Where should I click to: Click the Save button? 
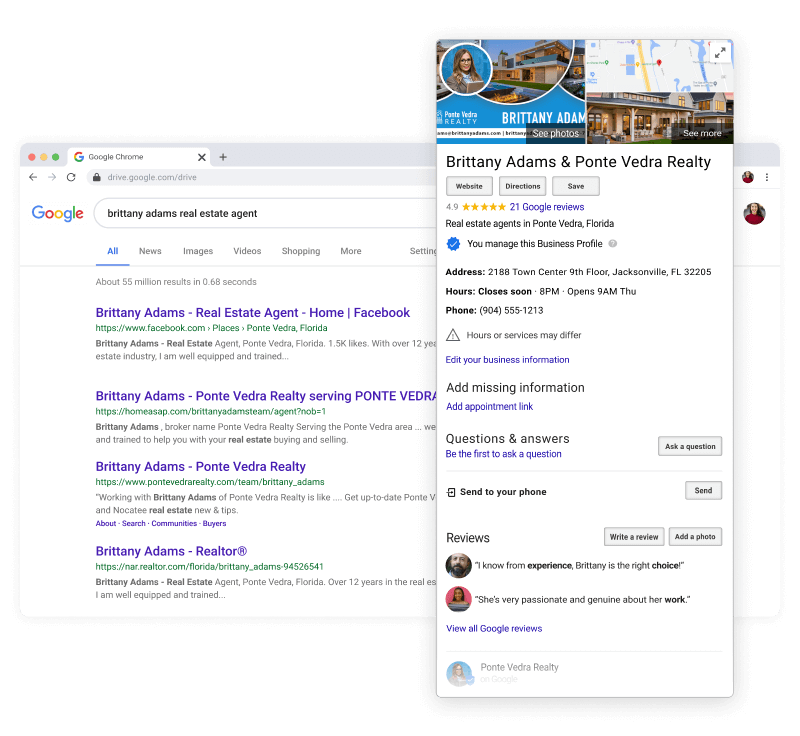576,186
